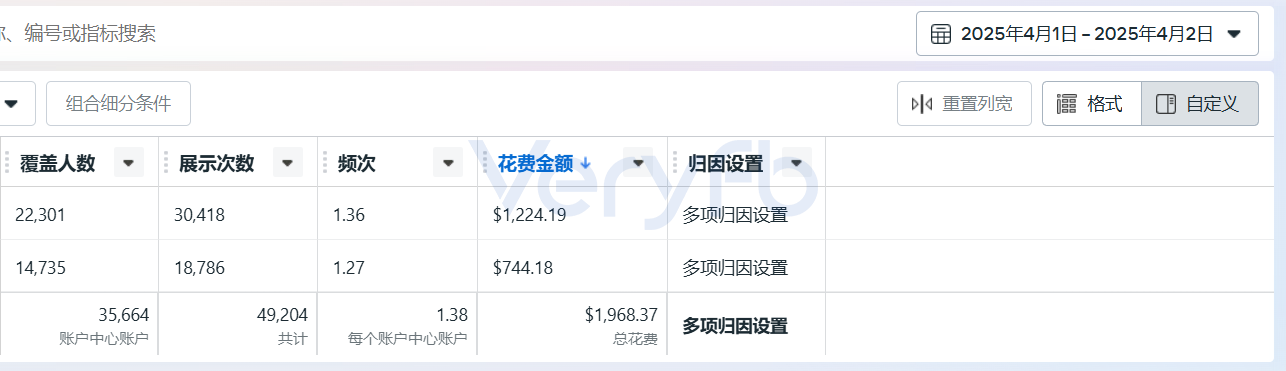Click the 展示次数 column header

[216, 163]
